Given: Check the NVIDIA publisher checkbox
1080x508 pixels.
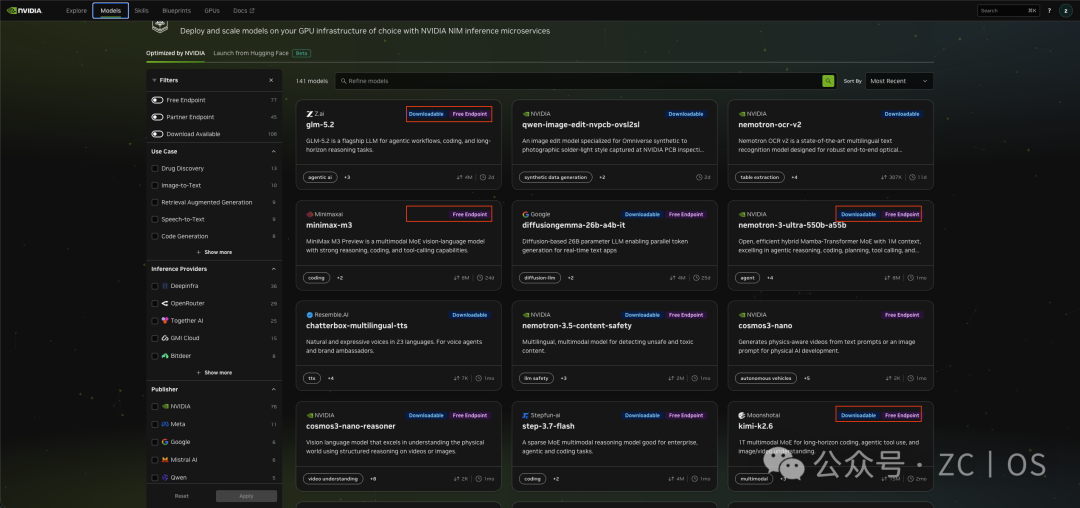Looking at the screenshot, I should [x=154, y=406].
